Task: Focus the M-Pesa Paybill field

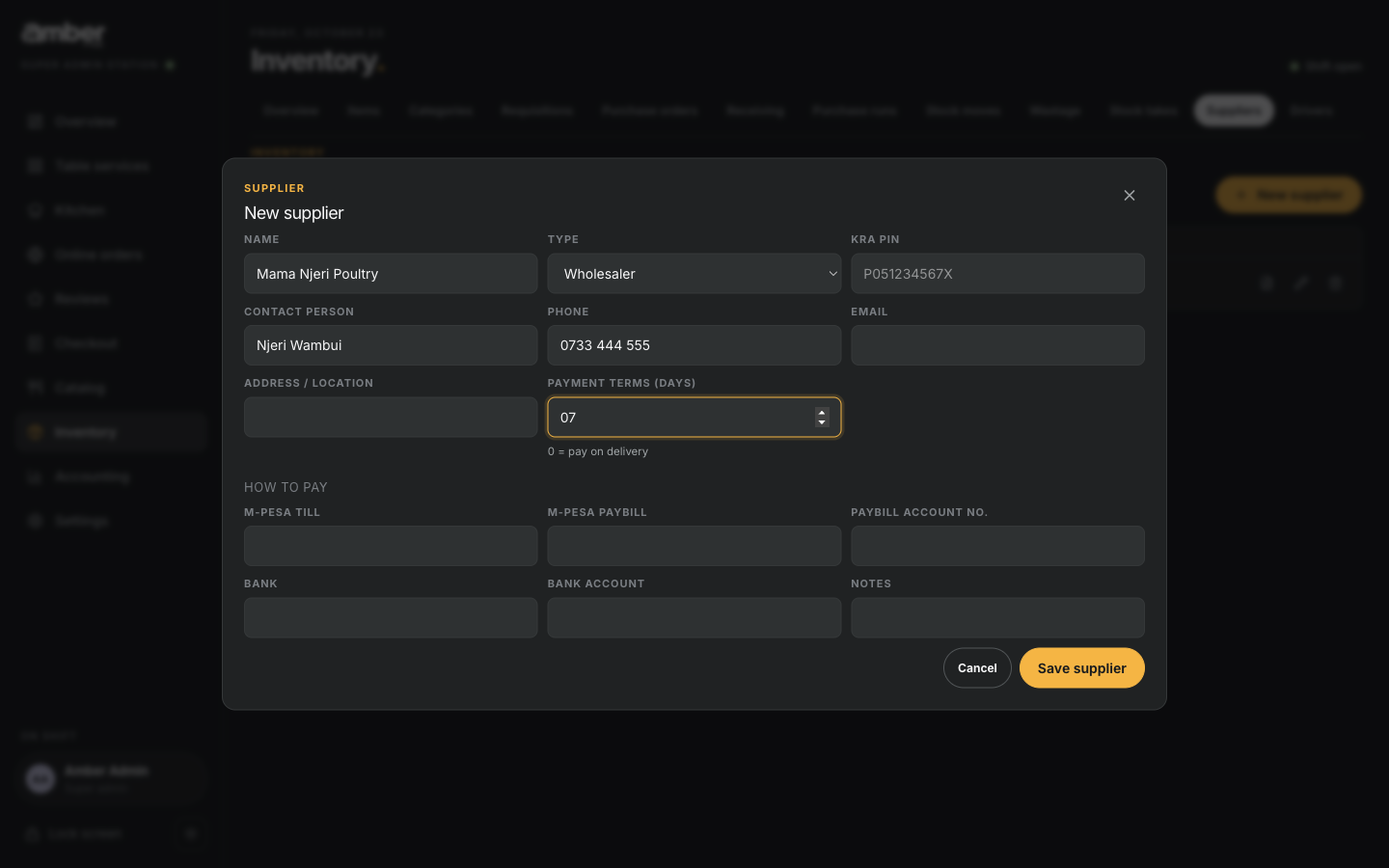Action: (694, 546)
